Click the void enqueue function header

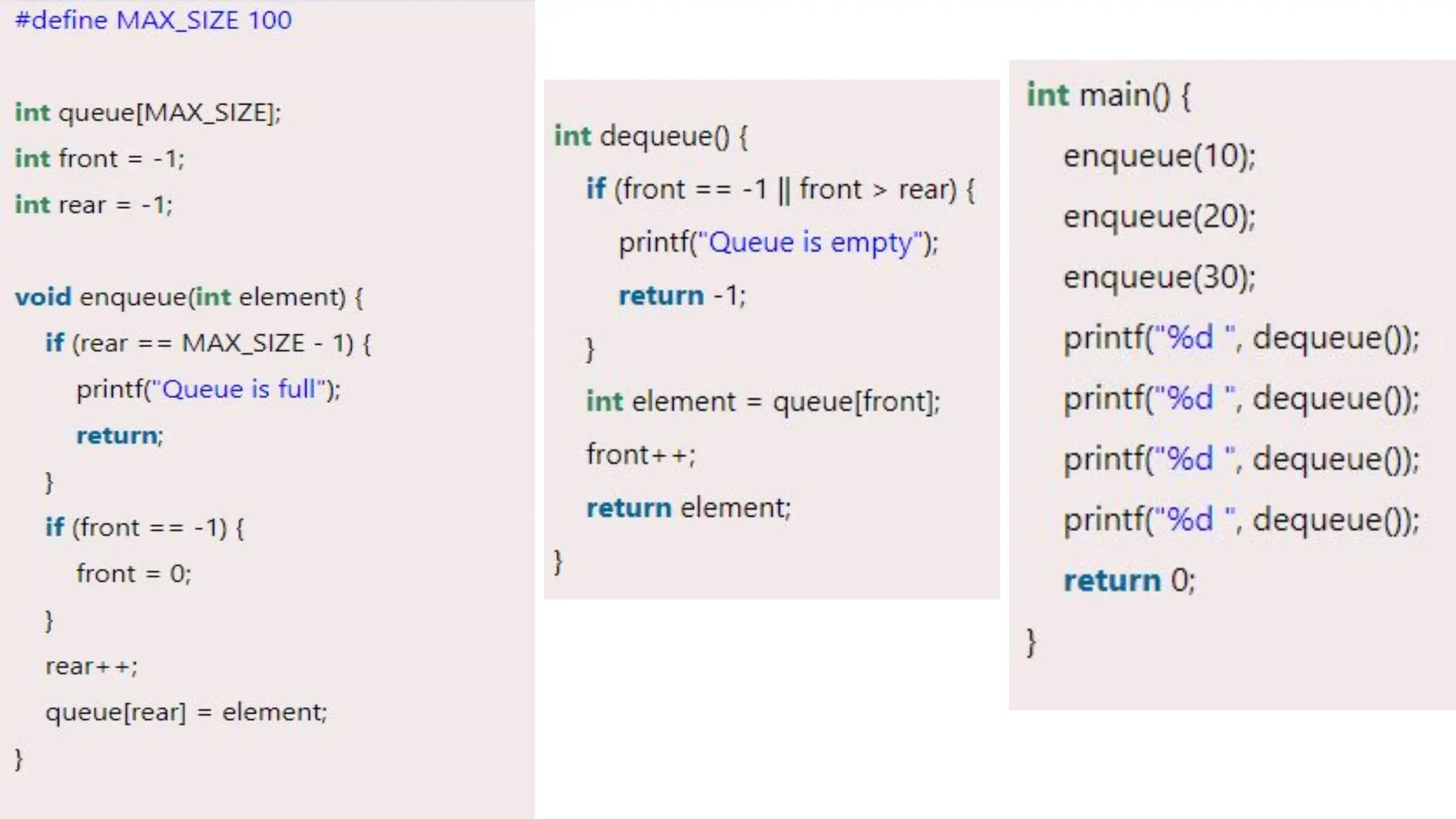pos(189,297)
